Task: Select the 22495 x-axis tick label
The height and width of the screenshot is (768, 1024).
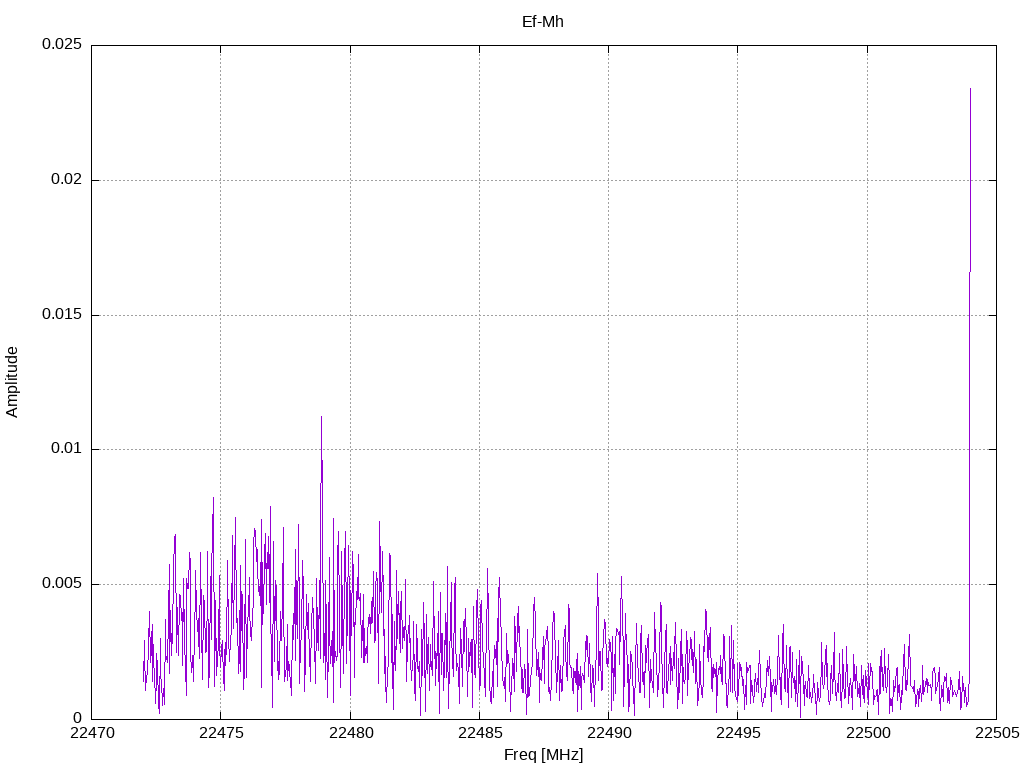Action: tap(737, 734)
